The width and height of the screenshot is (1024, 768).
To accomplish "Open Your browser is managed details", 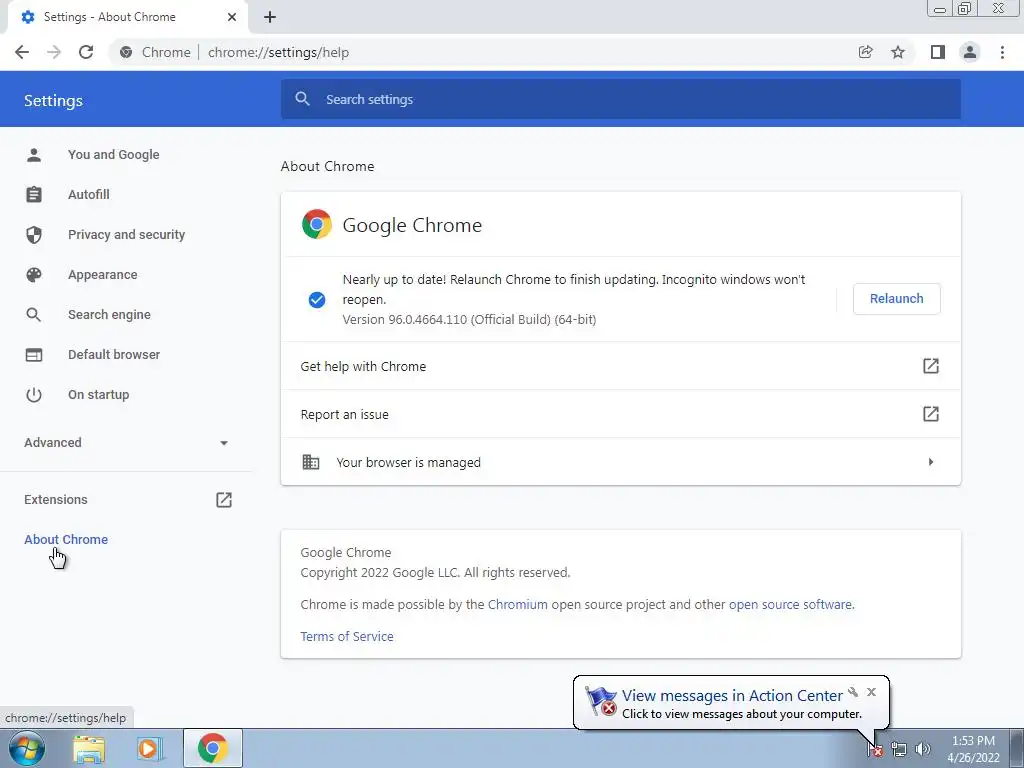I will pyautogui.click(x=620, y=462).
